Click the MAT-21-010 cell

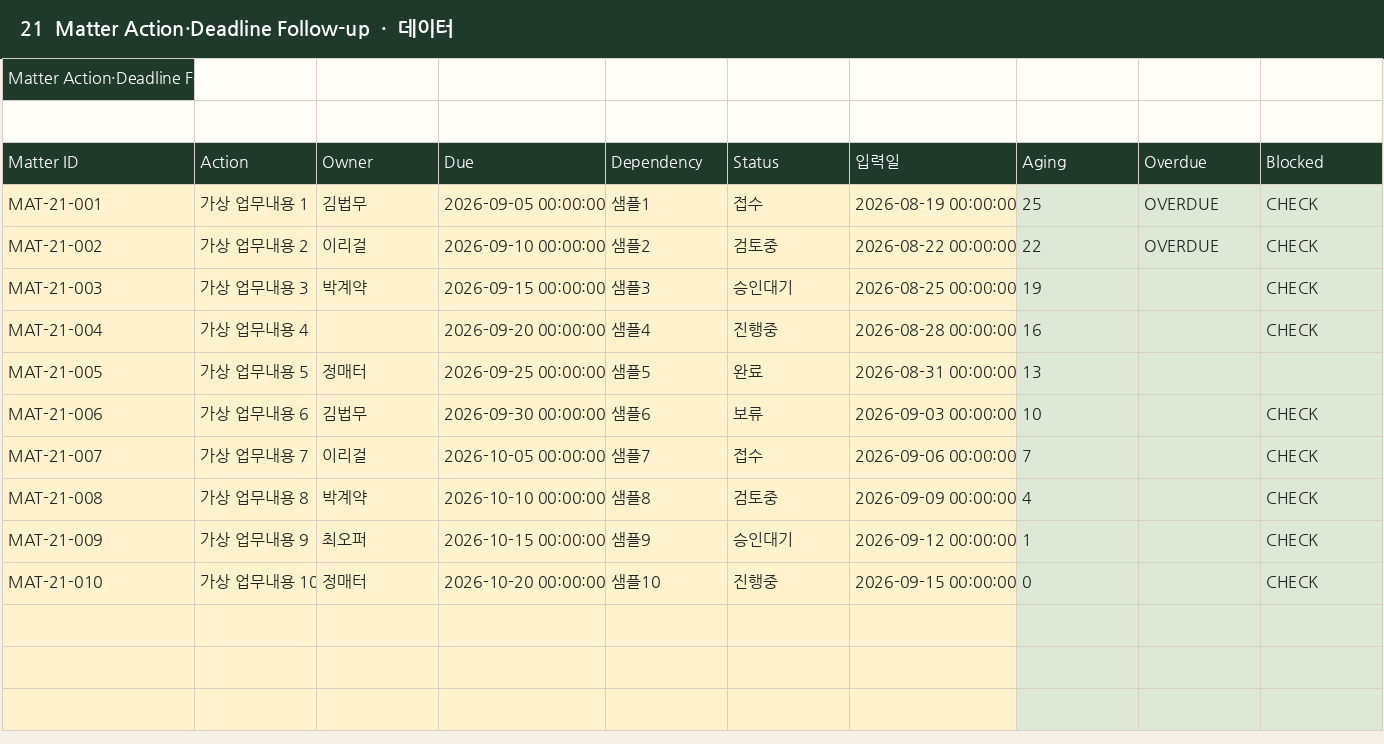pos(98,583)
